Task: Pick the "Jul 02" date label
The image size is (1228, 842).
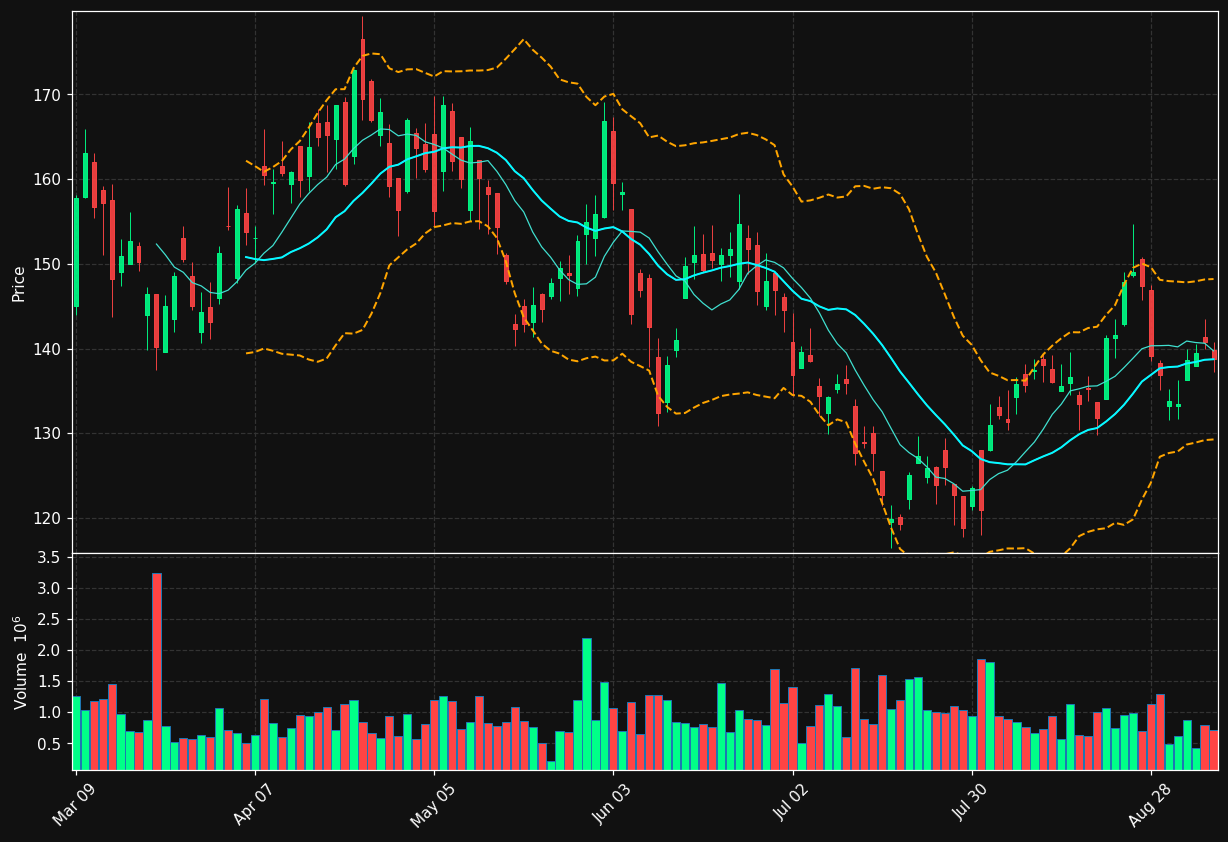Action: [792, 803]
